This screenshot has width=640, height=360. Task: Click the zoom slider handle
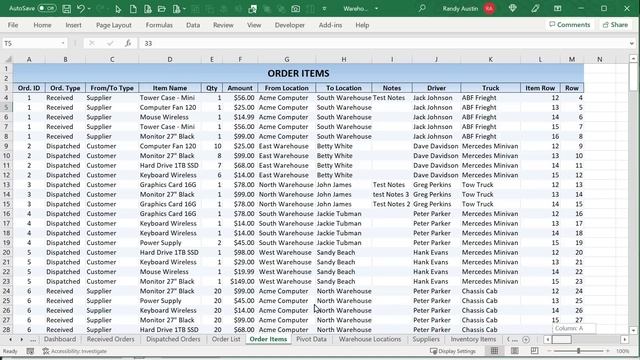pyautogui.click(x=578, y=351)
